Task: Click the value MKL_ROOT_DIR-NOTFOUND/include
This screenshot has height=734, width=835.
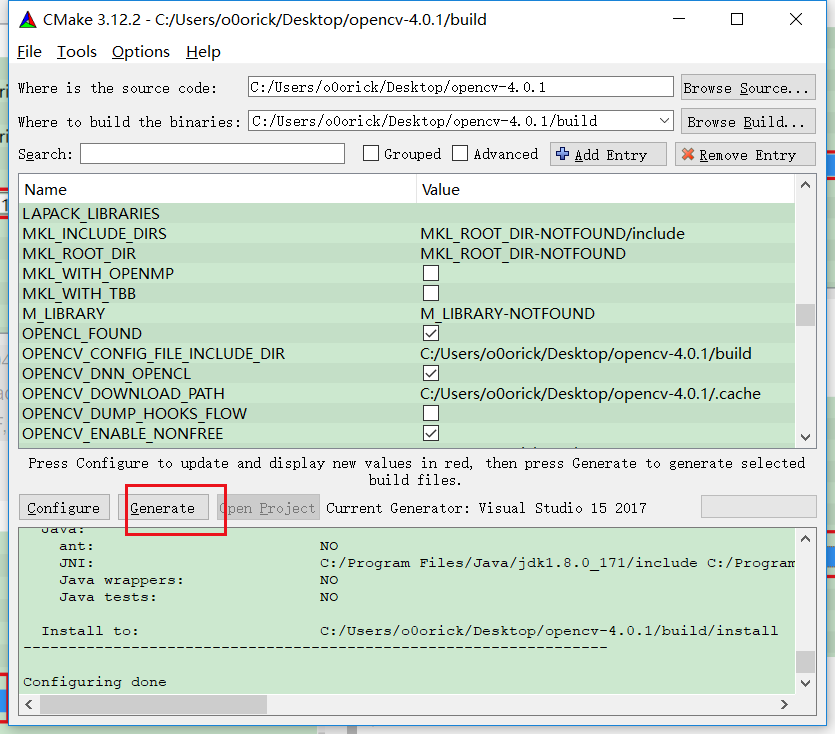Action: 553,233
